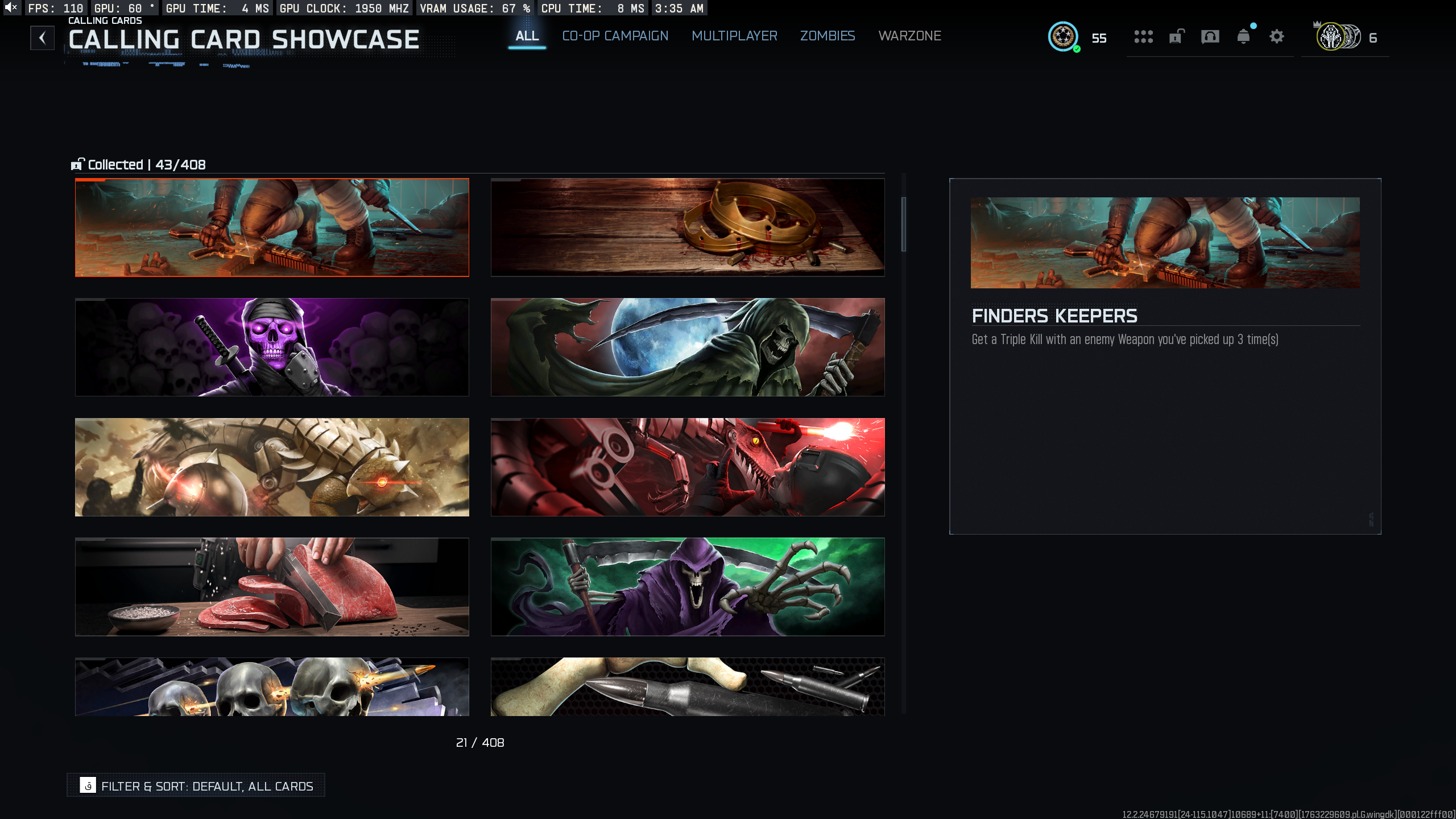Select the red raptor flare calling card
This screenshot has width=1456, height=819.
(688, 467)
